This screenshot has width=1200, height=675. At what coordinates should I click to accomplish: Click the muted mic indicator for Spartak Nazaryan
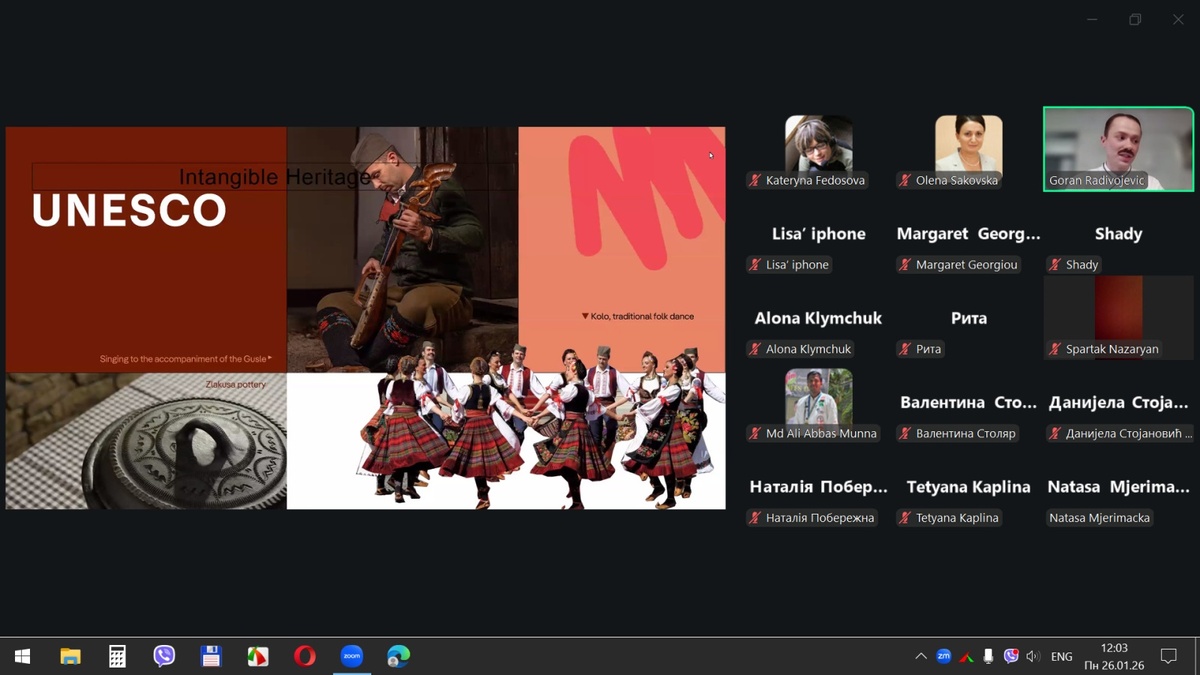(x=1055, y=349)
